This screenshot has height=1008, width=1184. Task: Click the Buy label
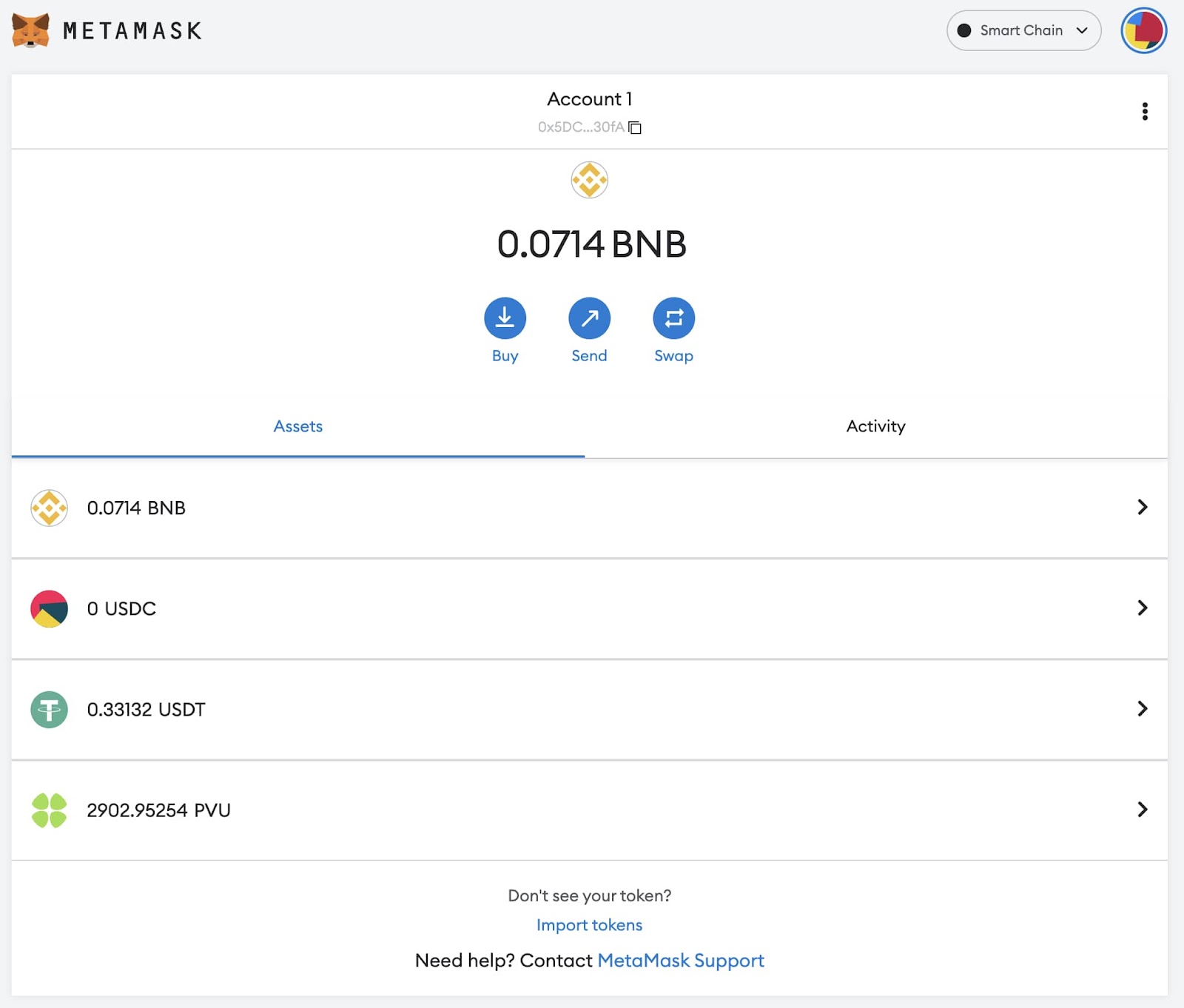pos(505,356)
